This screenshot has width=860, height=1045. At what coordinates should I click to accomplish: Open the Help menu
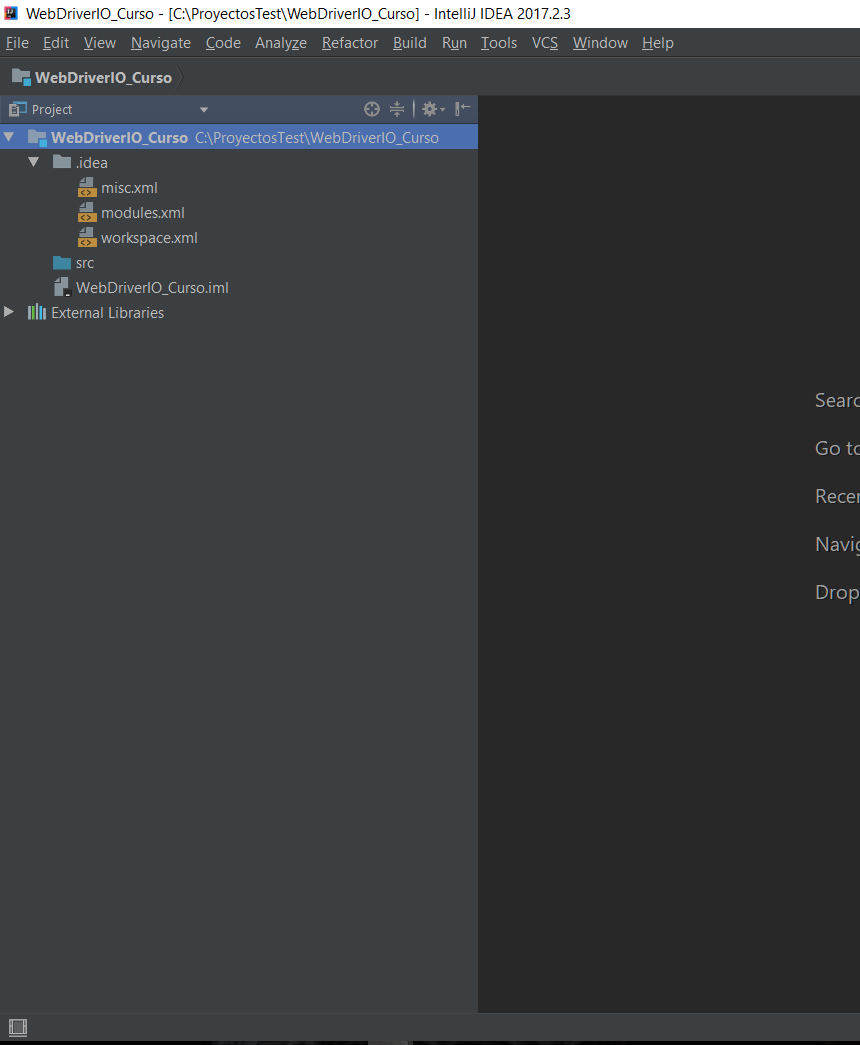(658, 43)
